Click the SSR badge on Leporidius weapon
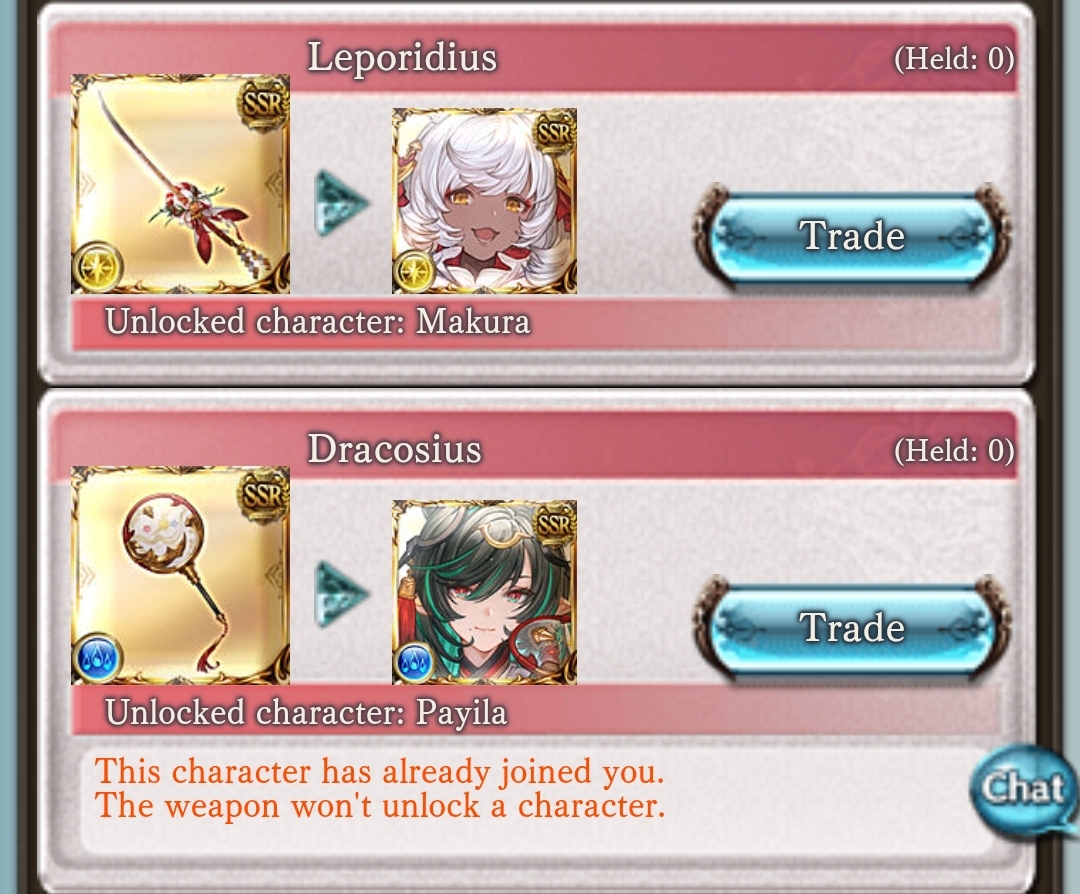The height and width of the screenshot is (894, 1080). coord(263,103)
